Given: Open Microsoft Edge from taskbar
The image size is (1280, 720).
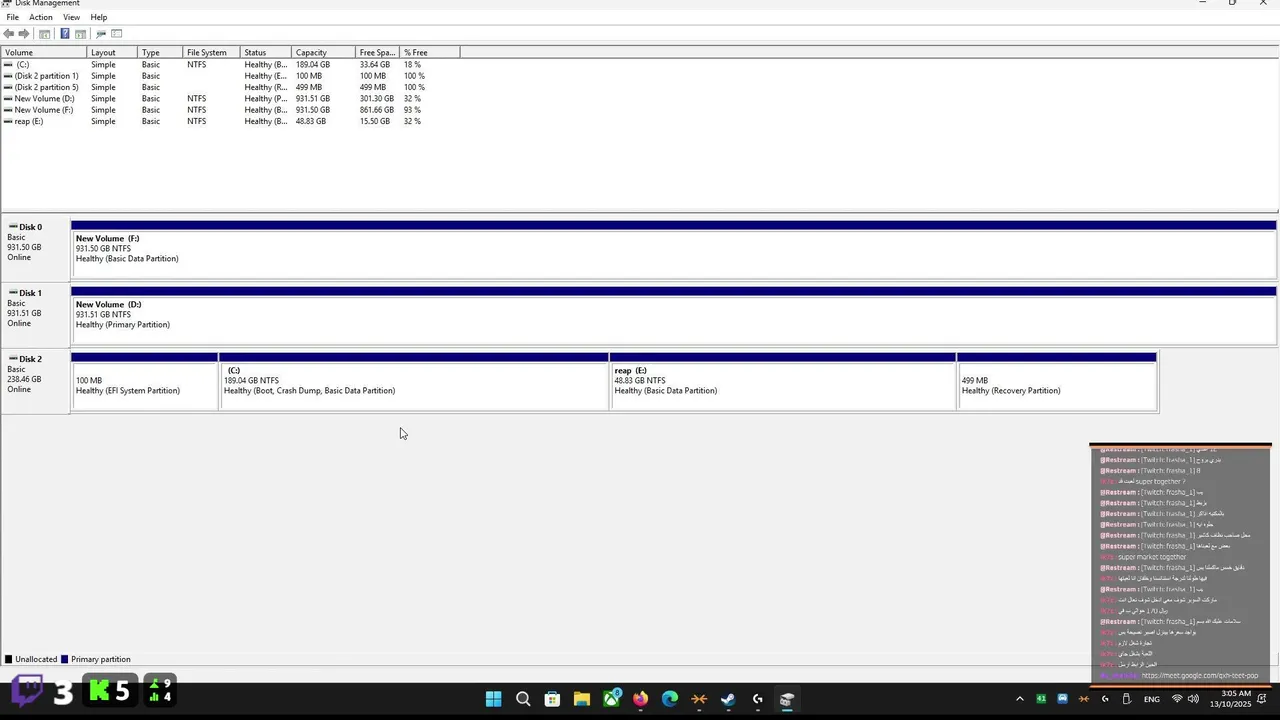Looking at the screenshot, I should [x=670, y=699].
